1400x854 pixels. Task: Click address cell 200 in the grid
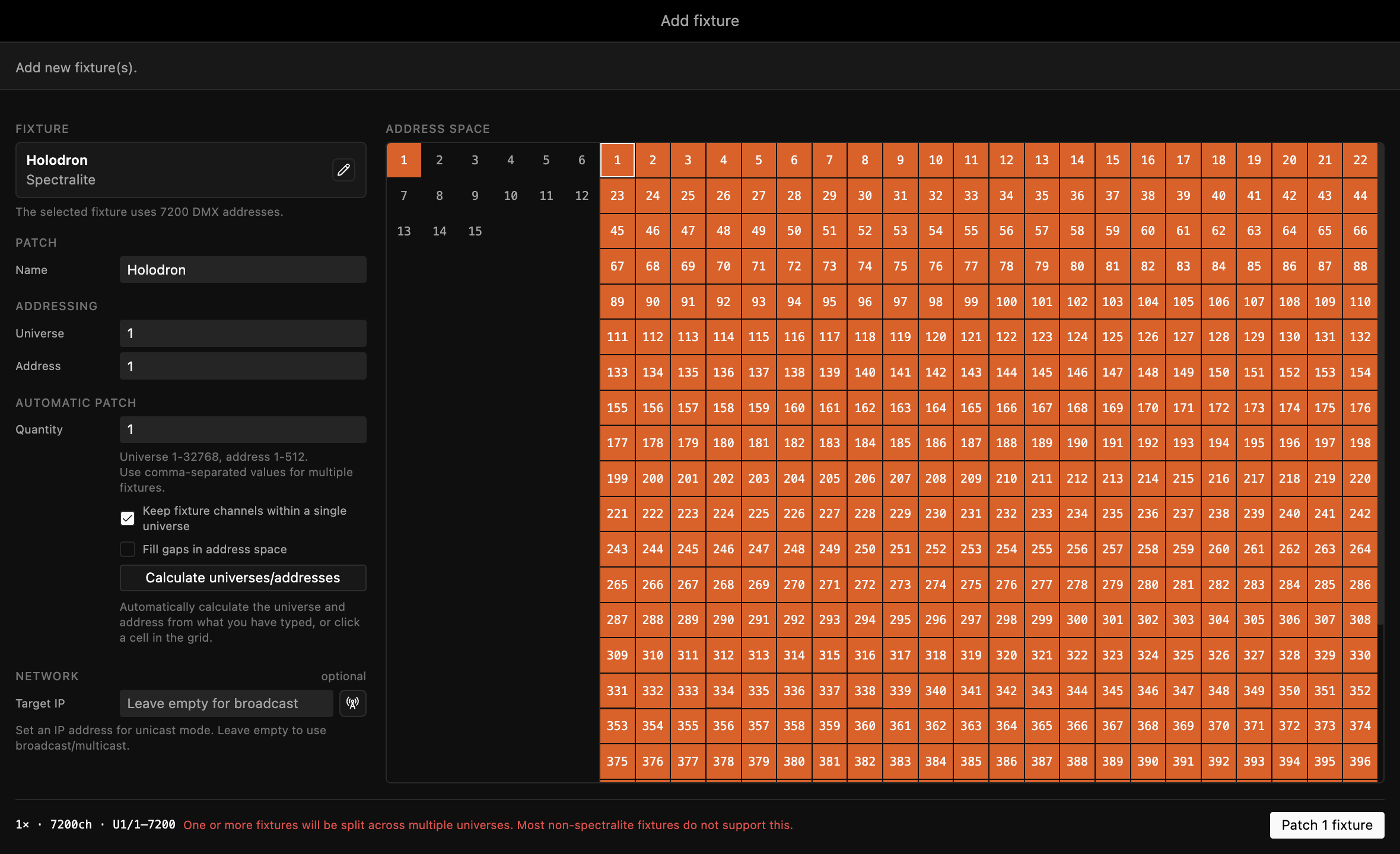coord(653,479)
